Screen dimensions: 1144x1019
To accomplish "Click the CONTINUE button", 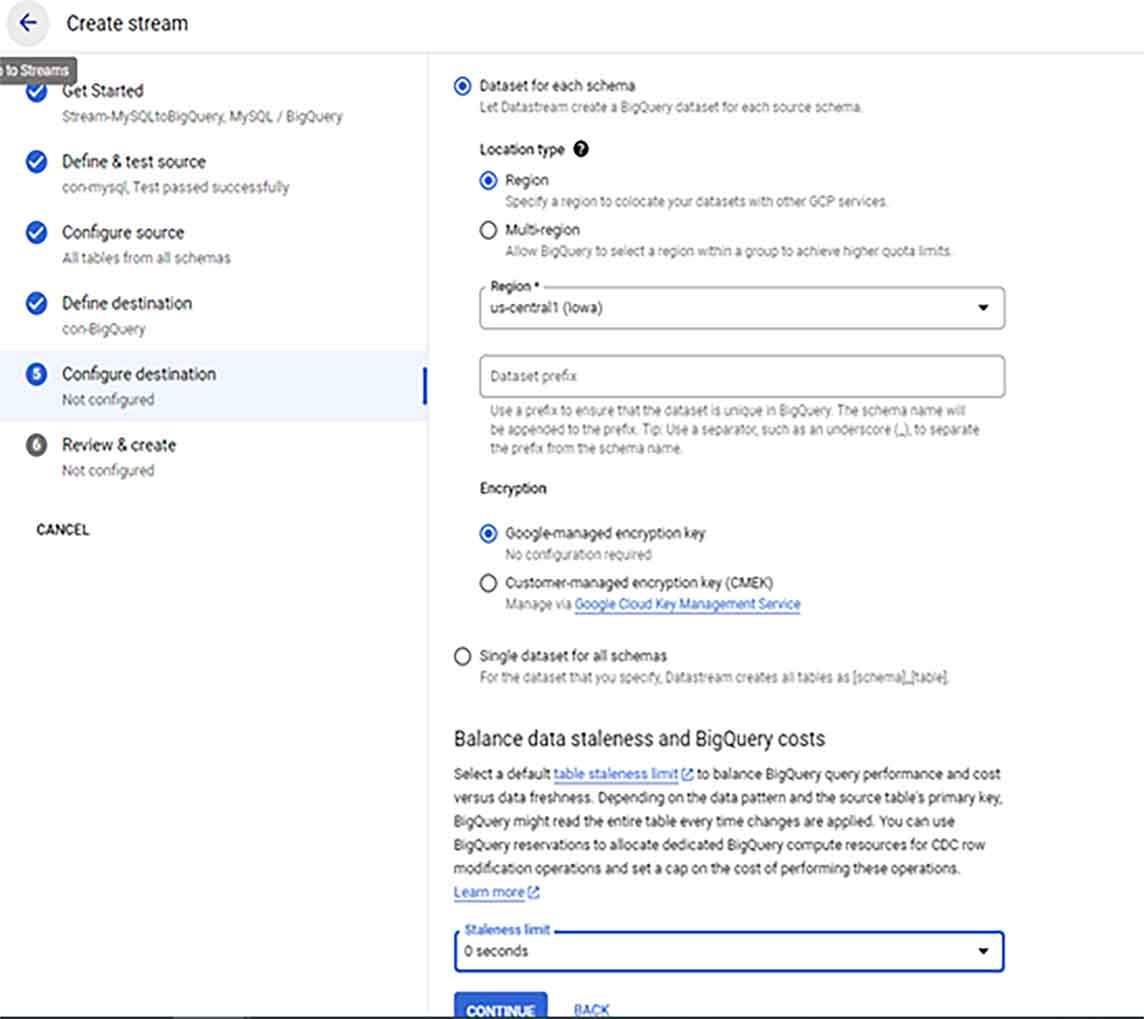I will tap(500, 1010).
